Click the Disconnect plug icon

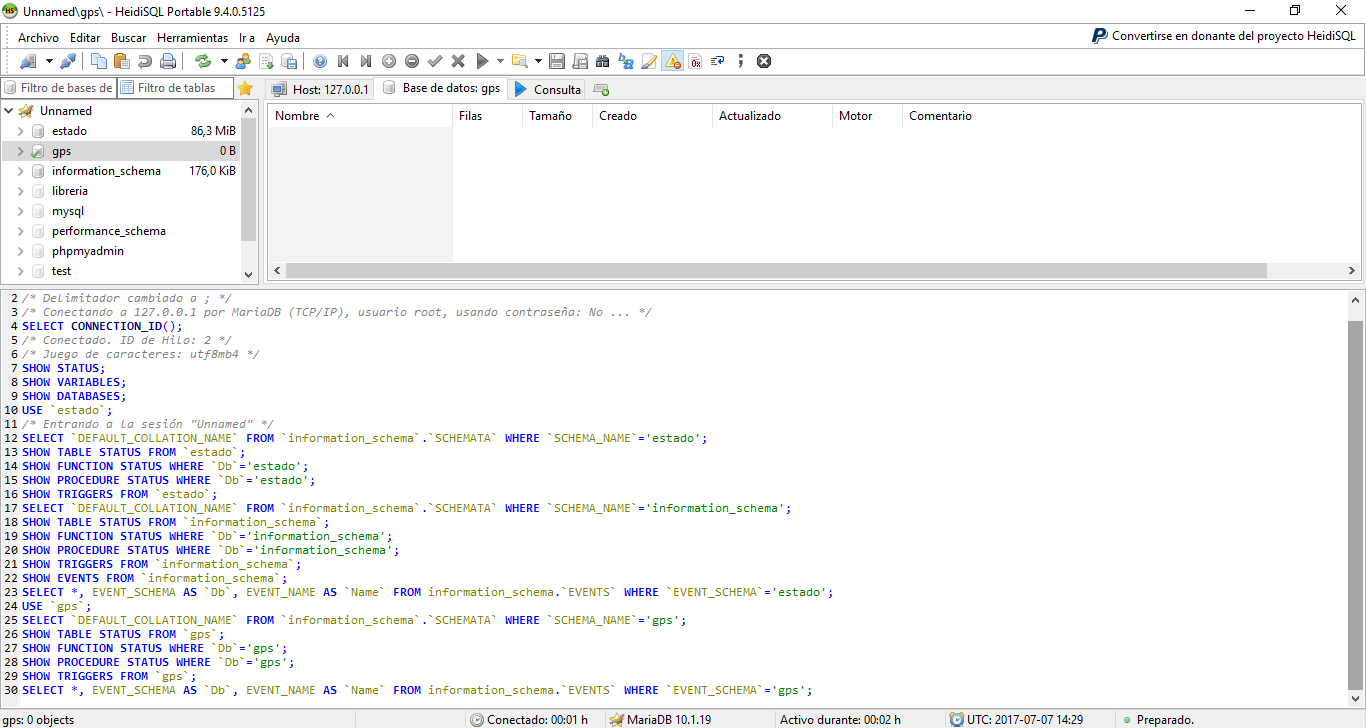(x=66, y=60)
